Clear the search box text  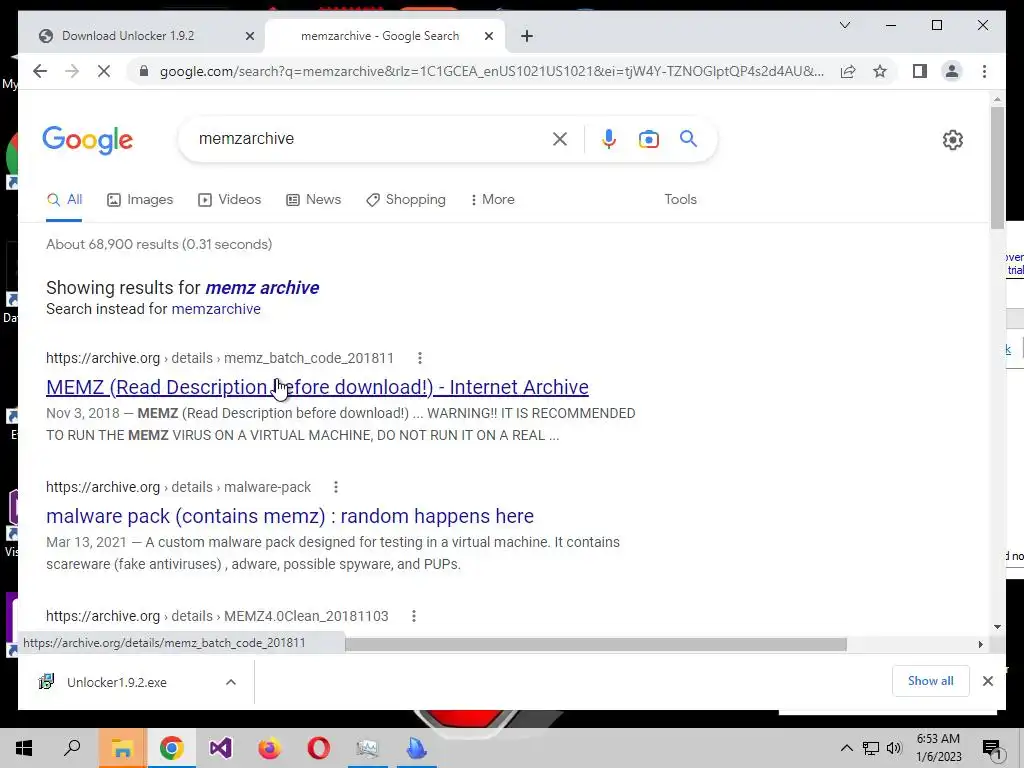pos(560,139)
